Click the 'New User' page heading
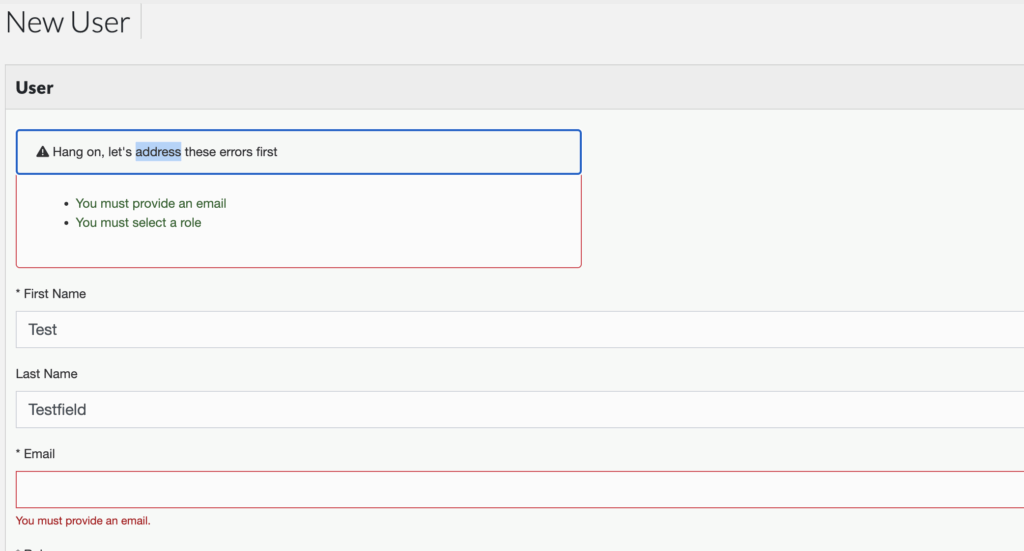This screenshot has height=551, width=1024. coord(68,22)
